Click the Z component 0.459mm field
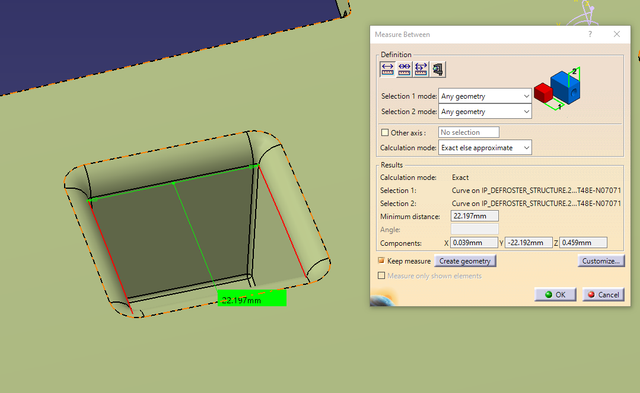This screenshot has width=640, height=393. pos(583,243)
